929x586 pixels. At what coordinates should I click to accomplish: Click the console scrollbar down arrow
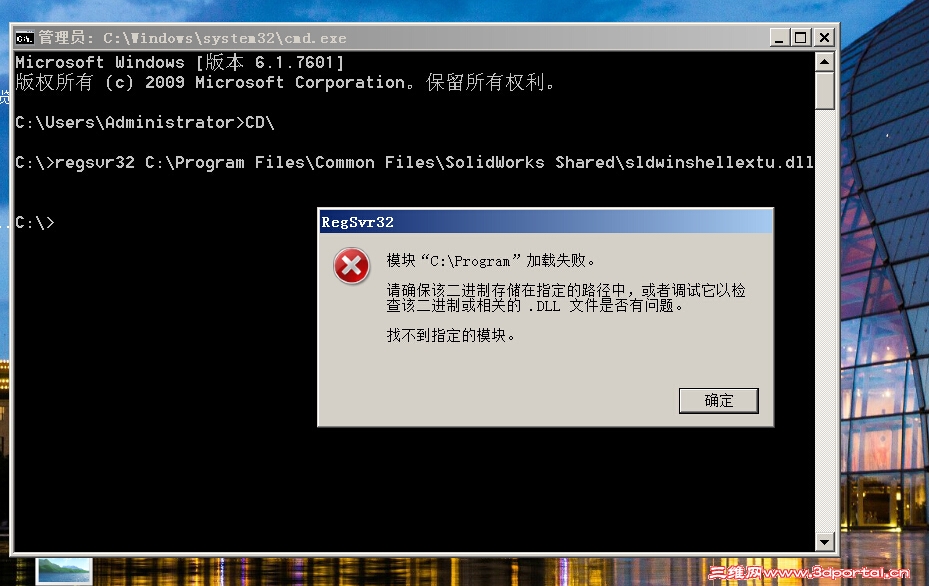[x=825, y=542]
